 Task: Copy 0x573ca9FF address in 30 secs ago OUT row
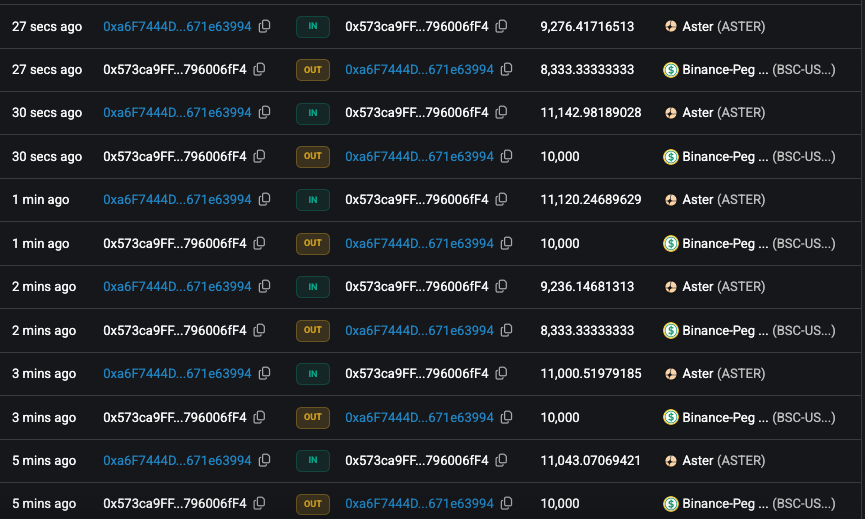(259, 156)
